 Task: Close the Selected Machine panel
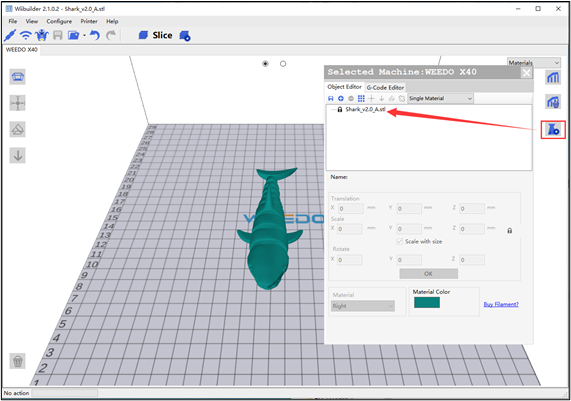pyautogui.click(x=526, y=73)
